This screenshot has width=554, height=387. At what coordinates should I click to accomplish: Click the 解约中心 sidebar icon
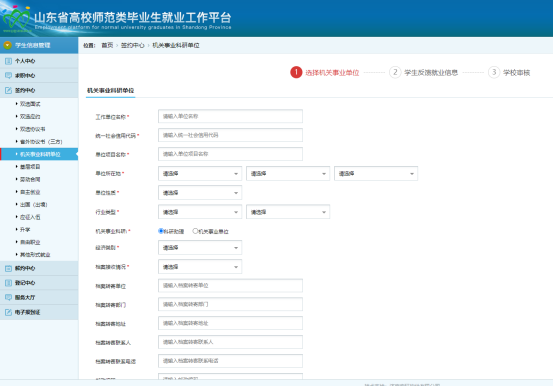pyautogui.click(x=8, y=268)
